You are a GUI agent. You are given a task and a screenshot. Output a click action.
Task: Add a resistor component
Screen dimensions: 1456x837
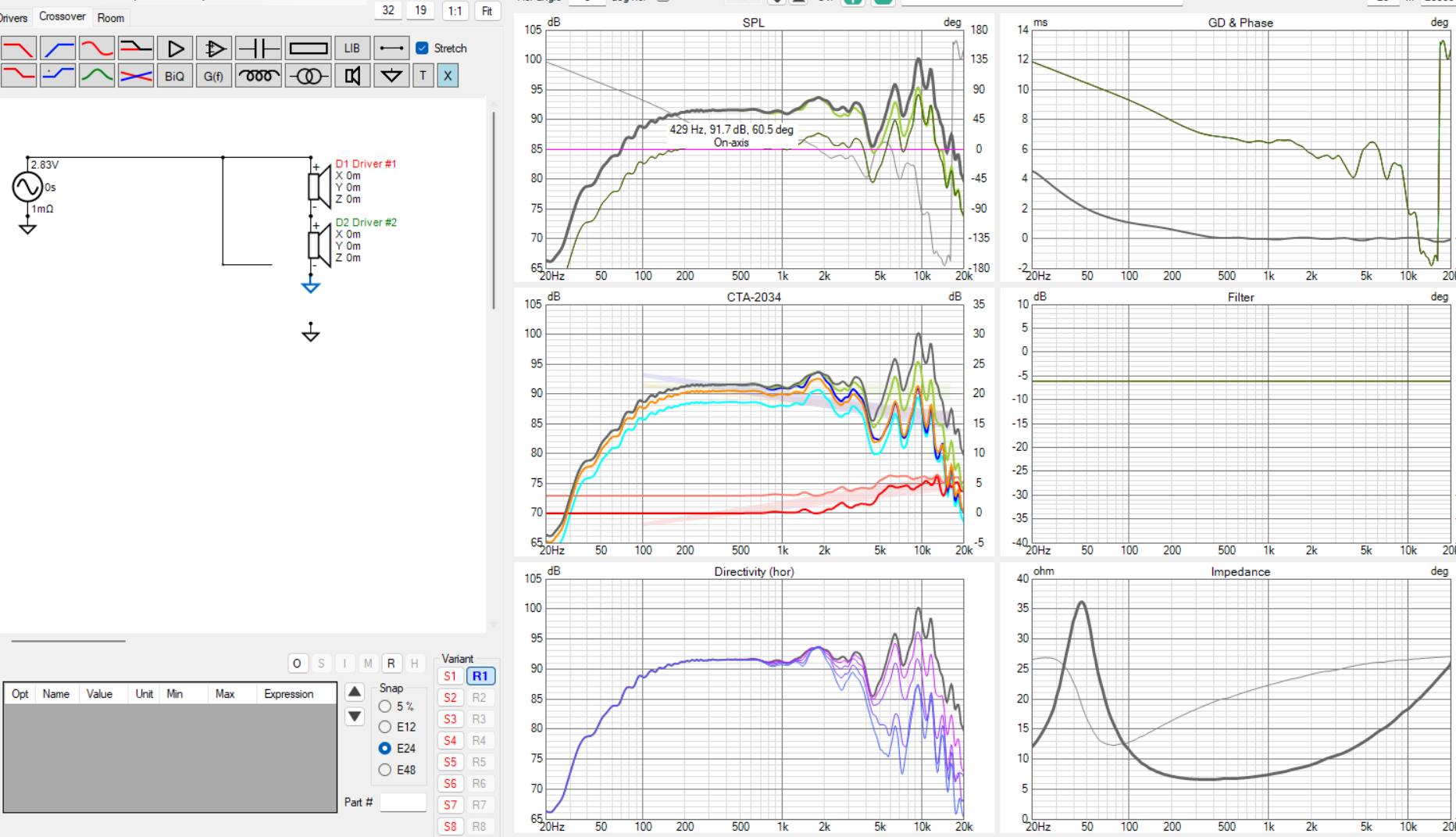(308, 48)
